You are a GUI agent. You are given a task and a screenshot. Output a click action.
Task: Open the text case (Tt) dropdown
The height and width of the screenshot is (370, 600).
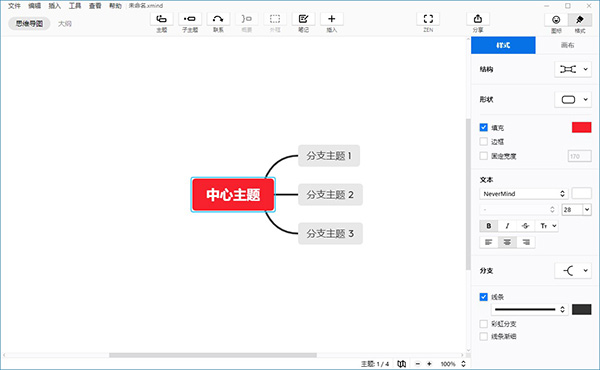click(548, 226)
